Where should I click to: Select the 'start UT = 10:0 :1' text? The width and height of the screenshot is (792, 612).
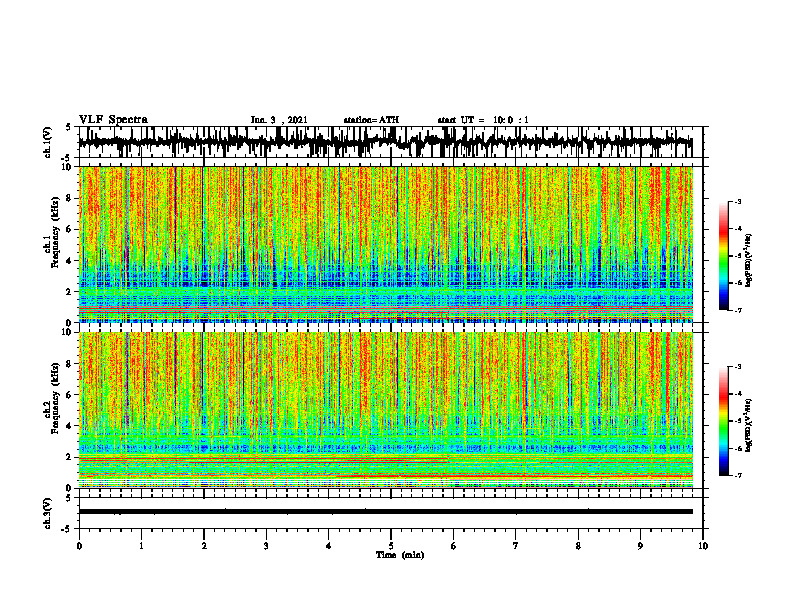483,120
